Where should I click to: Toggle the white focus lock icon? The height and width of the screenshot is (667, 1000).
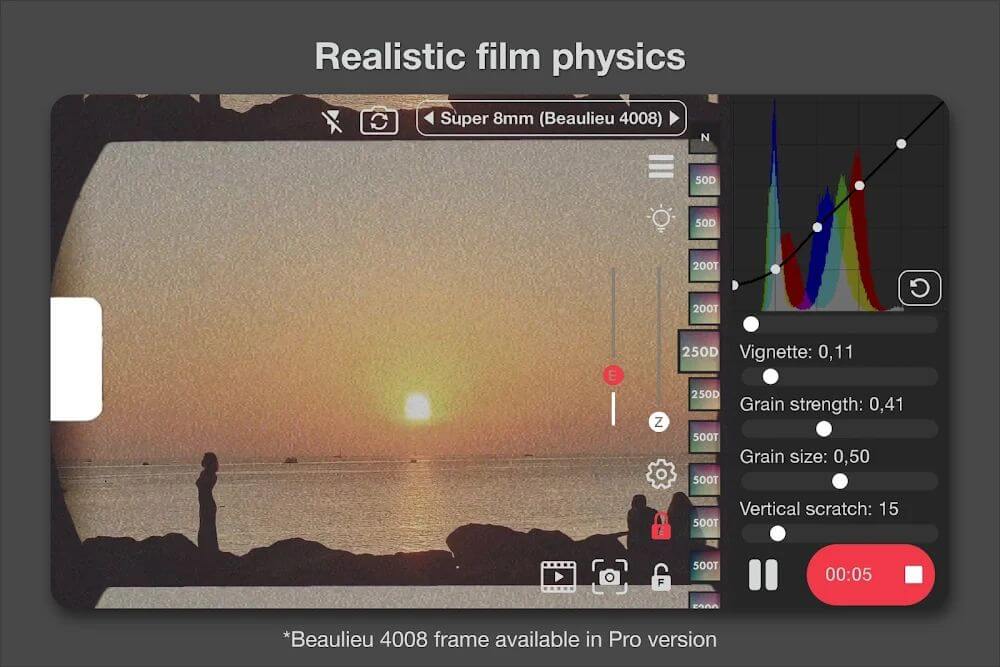point(661,578)
